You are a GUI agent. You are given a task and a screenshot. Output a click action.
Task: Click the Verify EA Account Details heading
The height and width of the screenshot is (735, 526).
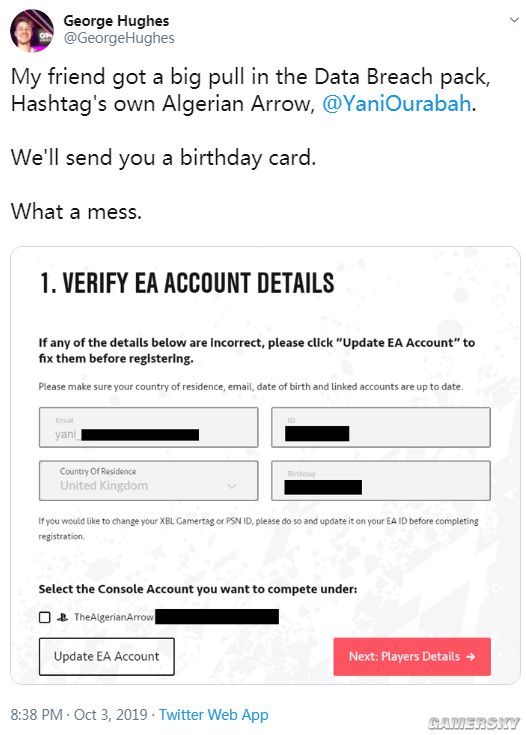coord(187,283)
